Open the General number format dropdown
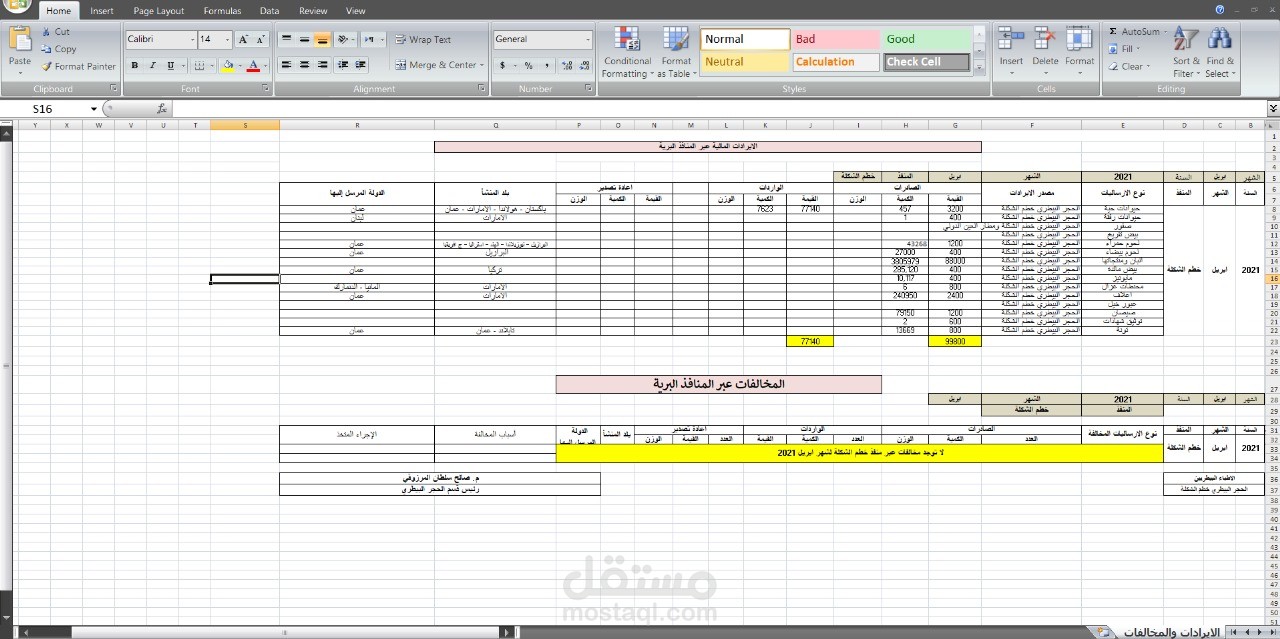The width and height of the screenshot is (1280, 639). [x=588, y=40]
